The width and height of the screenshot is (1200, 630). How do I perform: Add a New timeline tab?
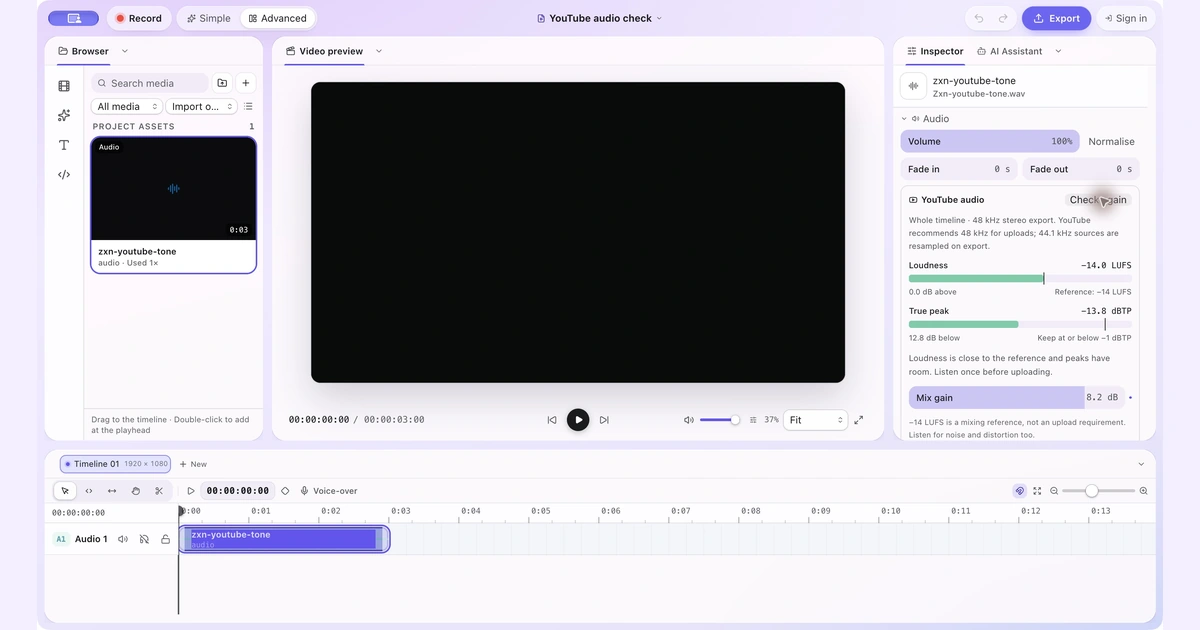click(x=193, y=464)
